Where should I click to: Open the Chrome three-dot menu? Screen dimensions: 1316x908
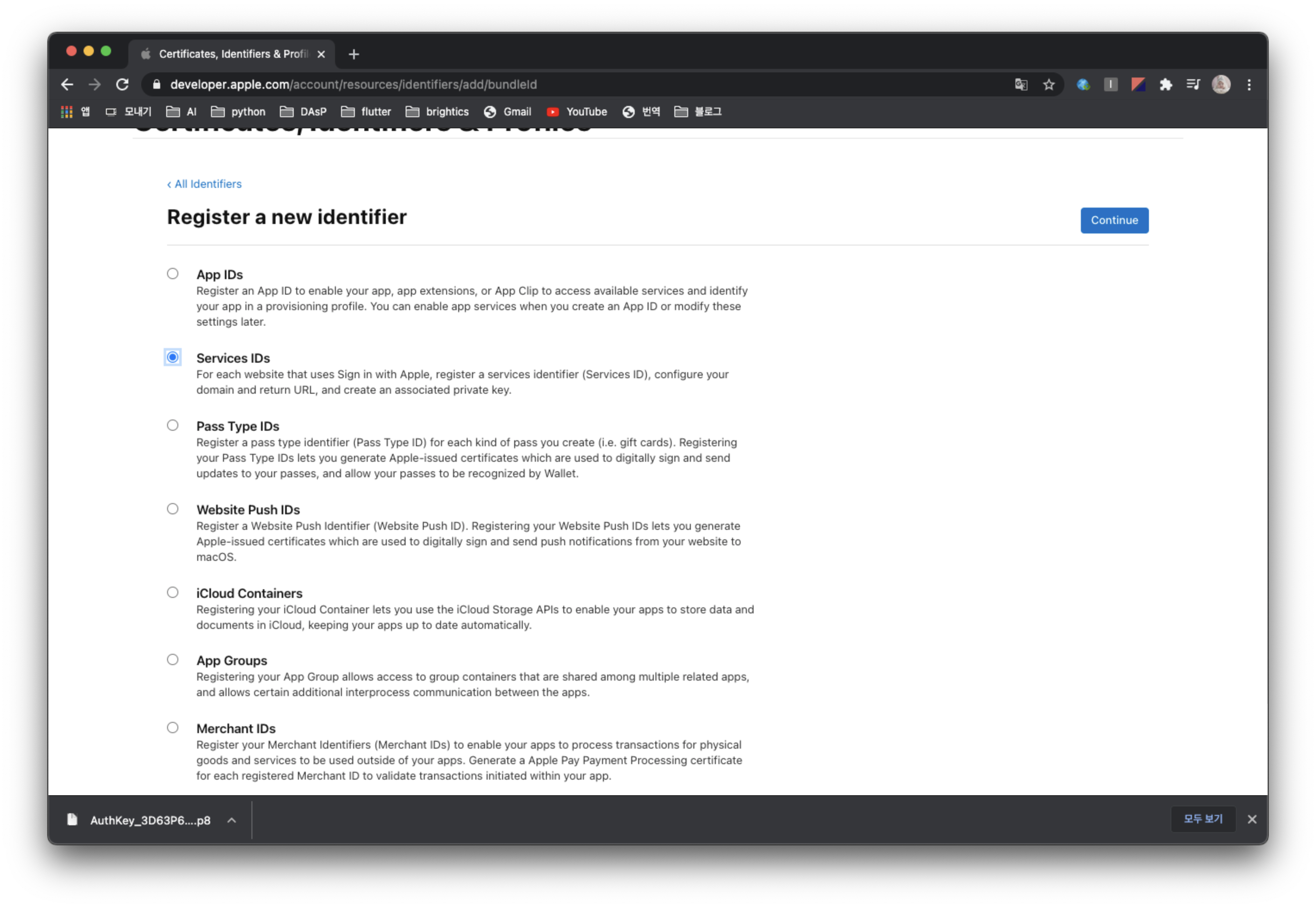coord(1249,85)
